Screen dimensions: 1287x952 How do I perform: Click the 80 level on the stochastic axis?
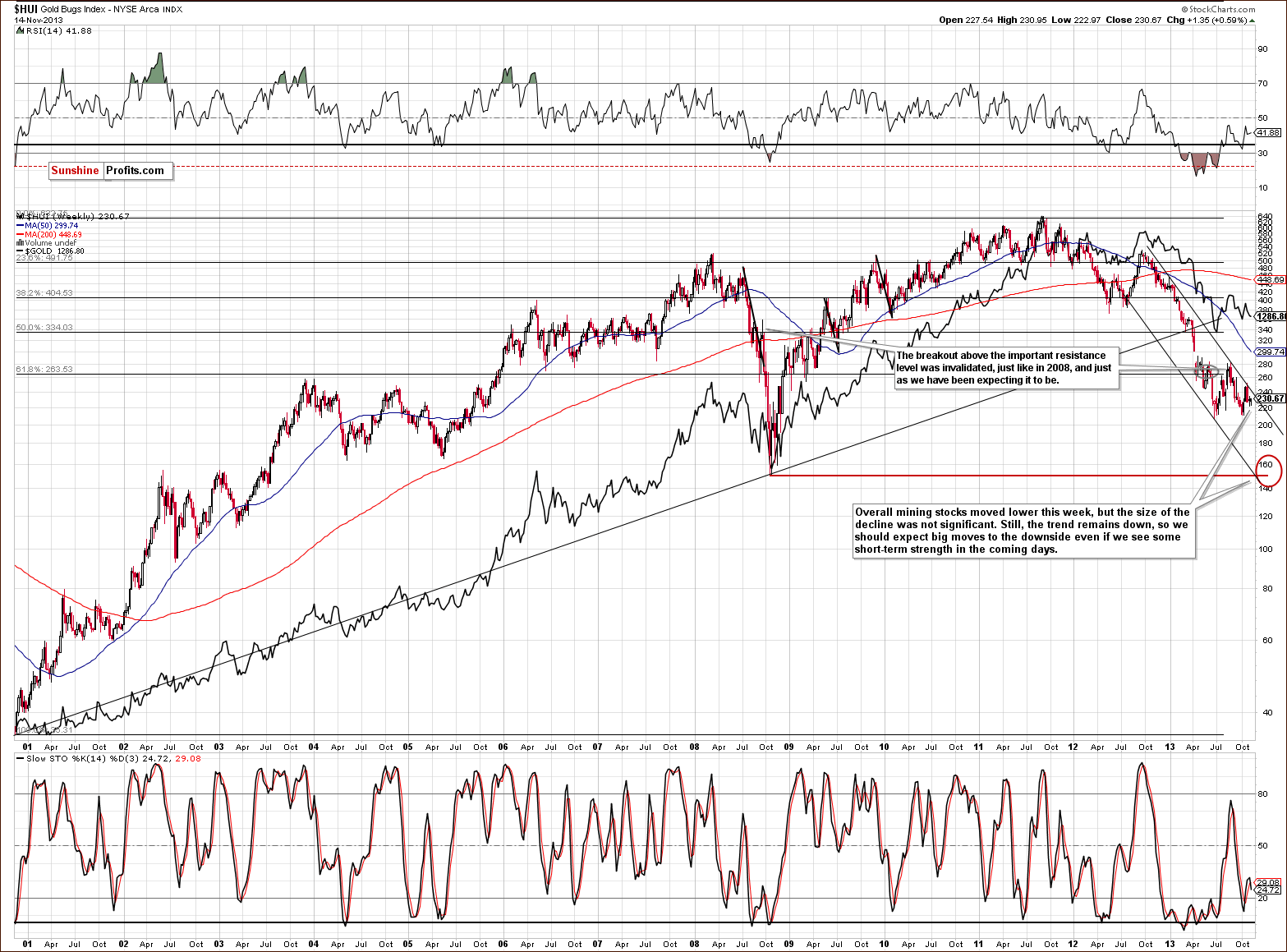click(1262, 793)
